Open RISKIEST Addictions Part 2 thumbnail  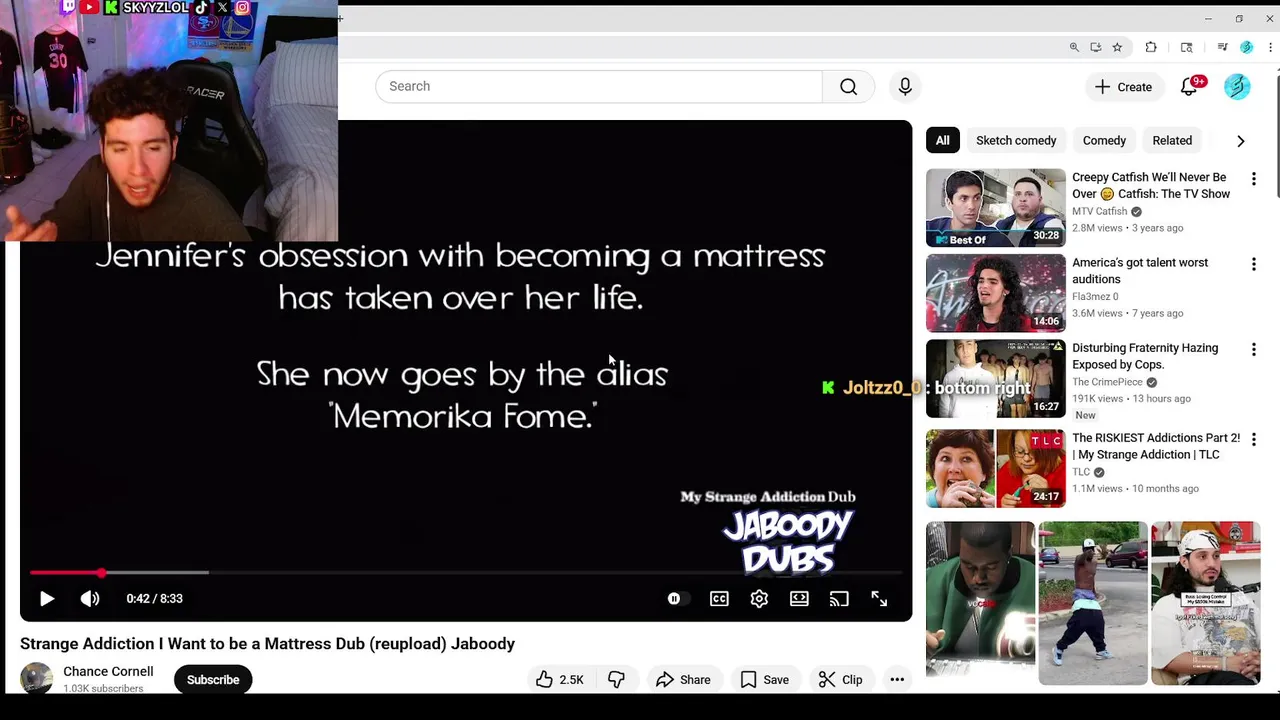[x=996, y=468]
